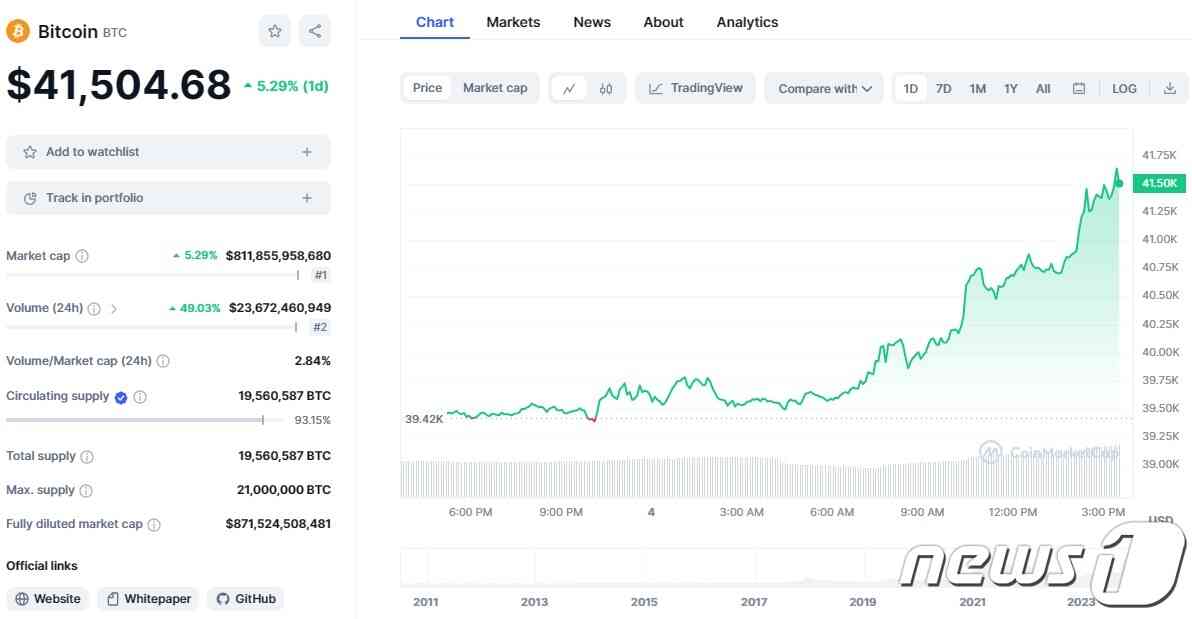Switch to candlestick chart icon

(606, 88)
